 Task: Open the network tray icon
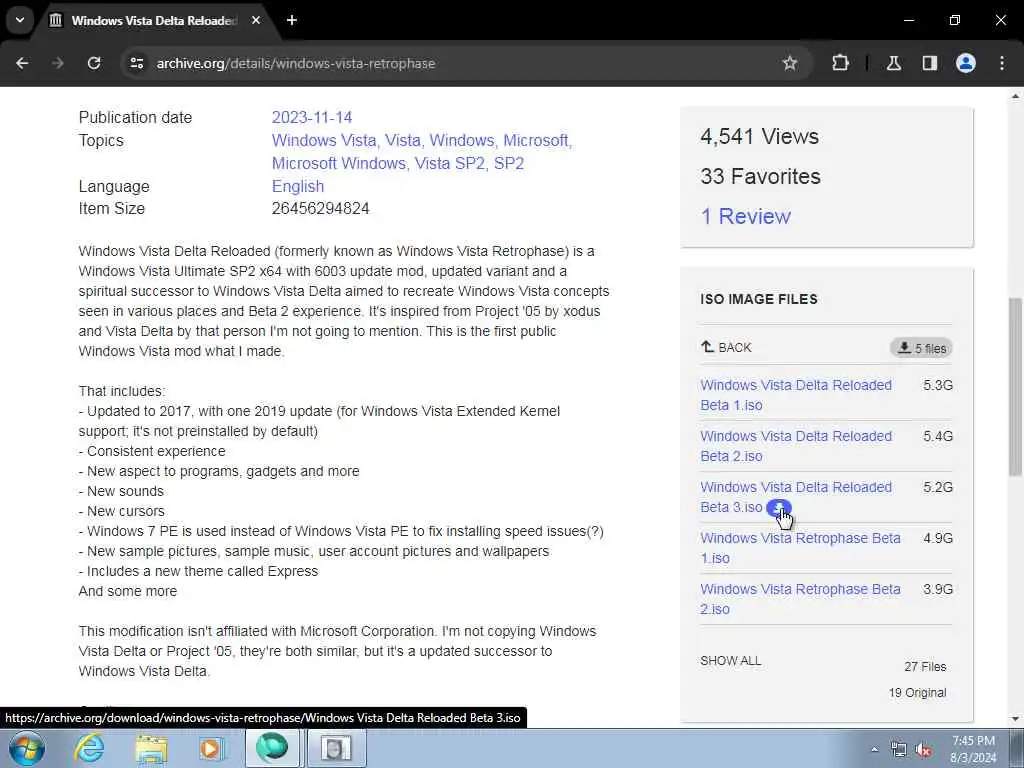pyautogui.click(x=899, y=750)
